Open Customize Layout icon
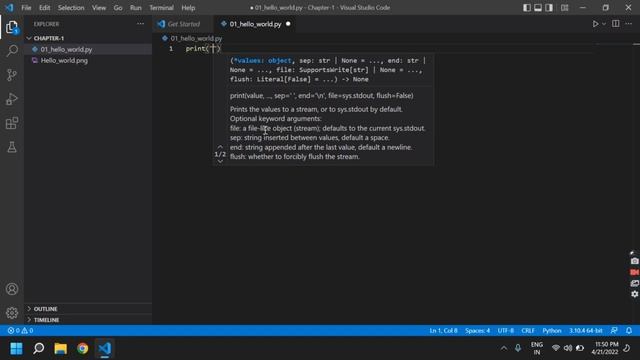This screenshot has width=640, height=360. [564, 8]
